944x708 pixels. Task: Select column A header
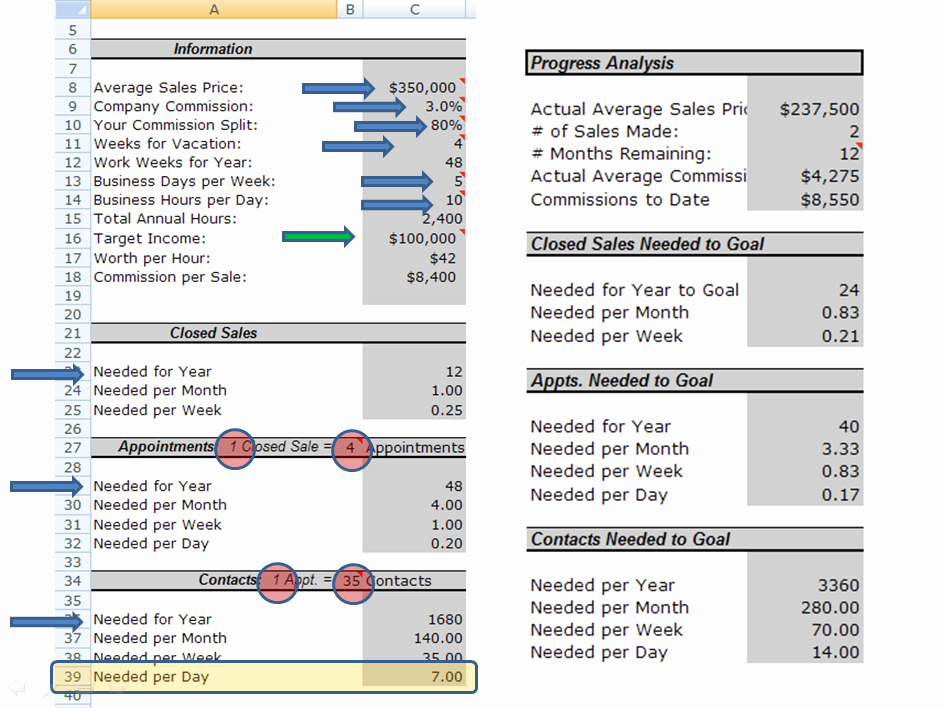(x=214, y=9)
